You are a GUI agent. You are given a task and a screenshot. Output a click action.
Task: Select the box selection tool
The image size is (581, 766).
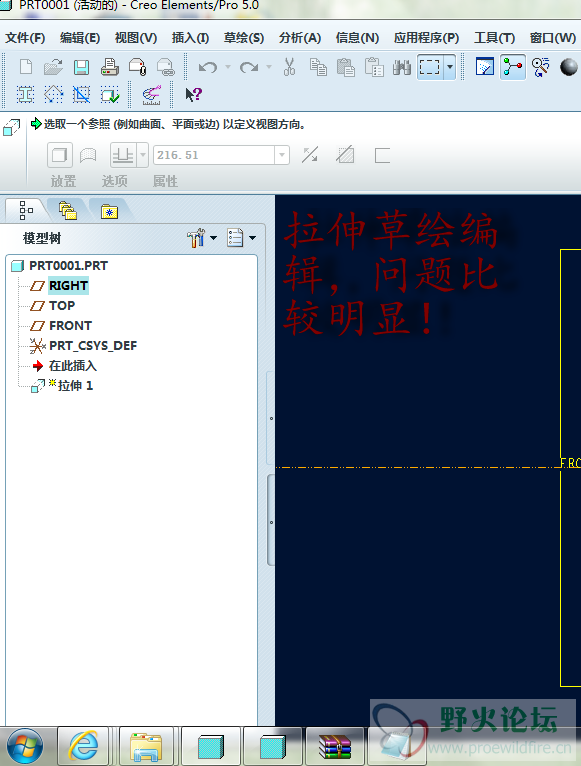coord(430,67)
